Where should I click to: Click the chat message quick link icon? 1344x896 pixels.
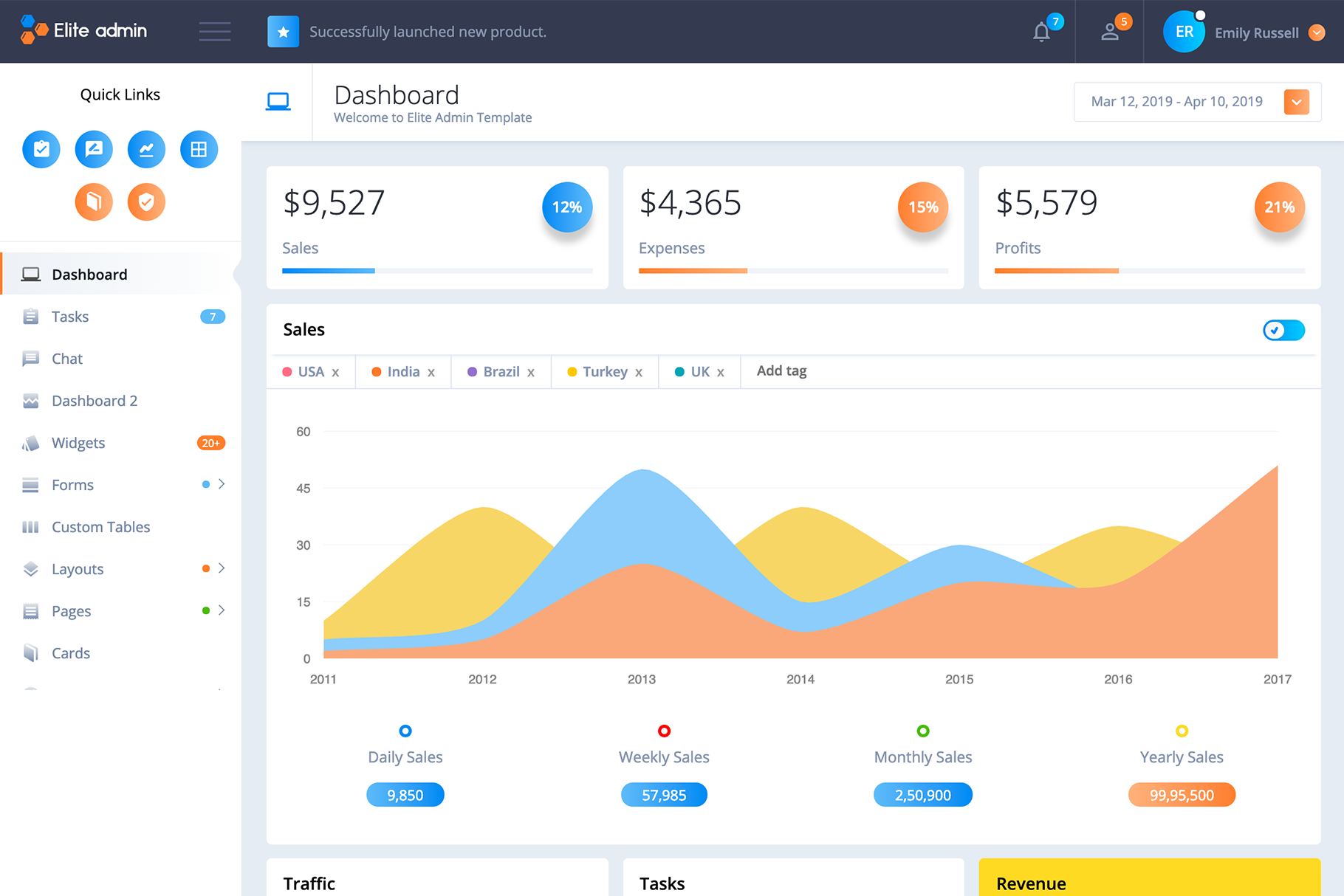pos(94,149)
